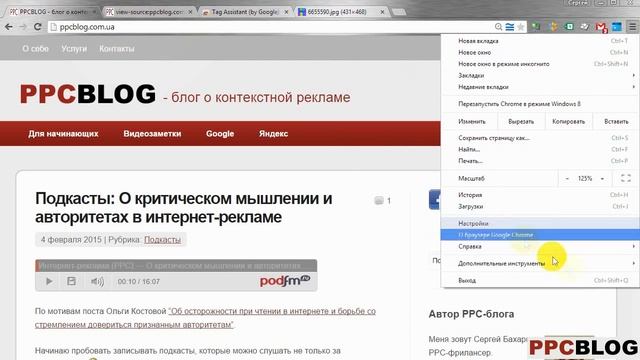Go back with the browser back arrow
The height and width of the screenshot is (360, 640).
(9, 27)
